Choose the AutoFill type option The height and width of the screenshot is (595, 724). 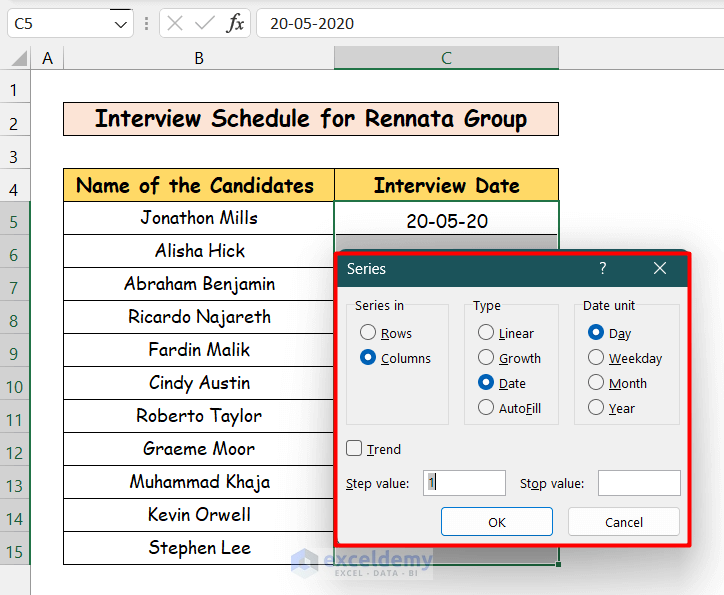pos(486,408)
